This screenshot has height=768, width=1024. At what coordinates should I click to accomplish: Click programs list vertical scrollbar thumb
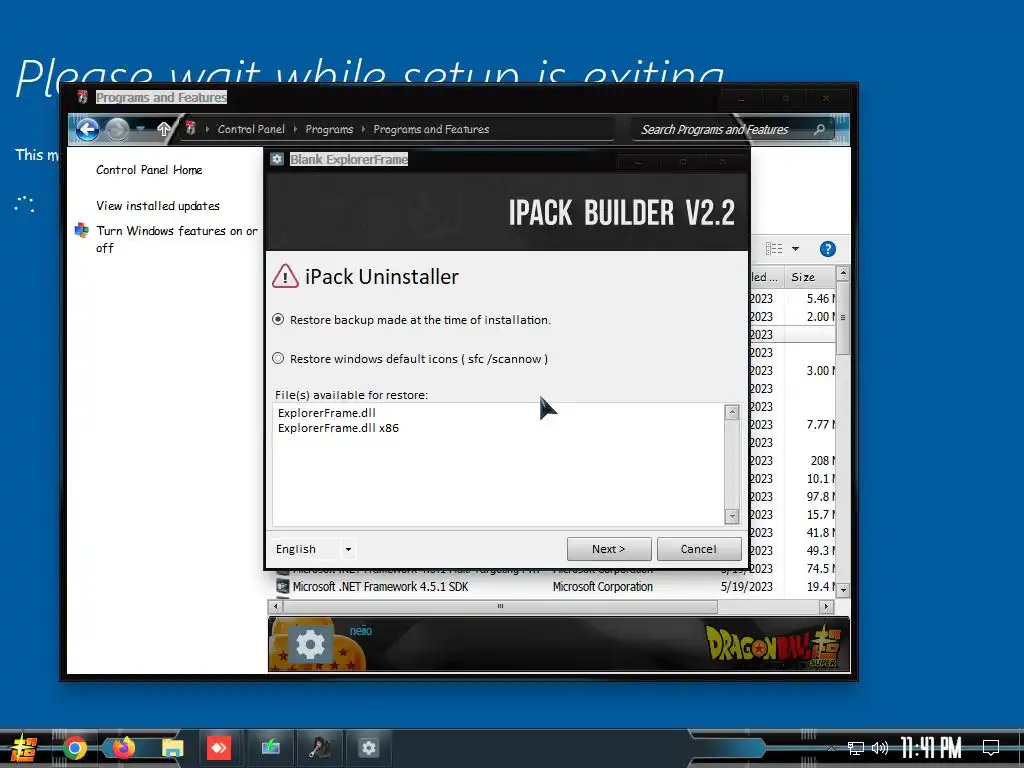(x=843, y=317)
